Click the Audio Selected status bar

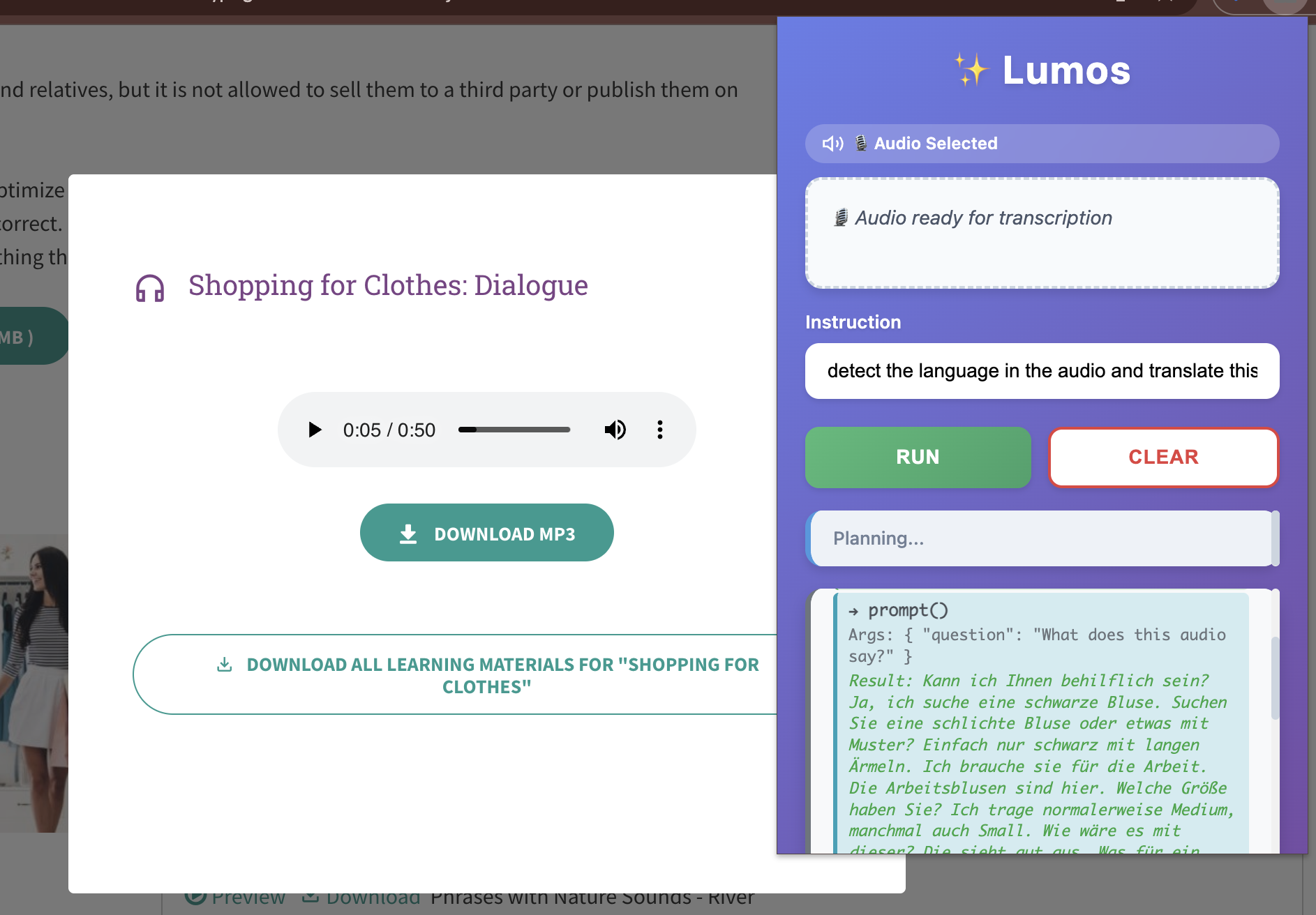(1042, 144)
